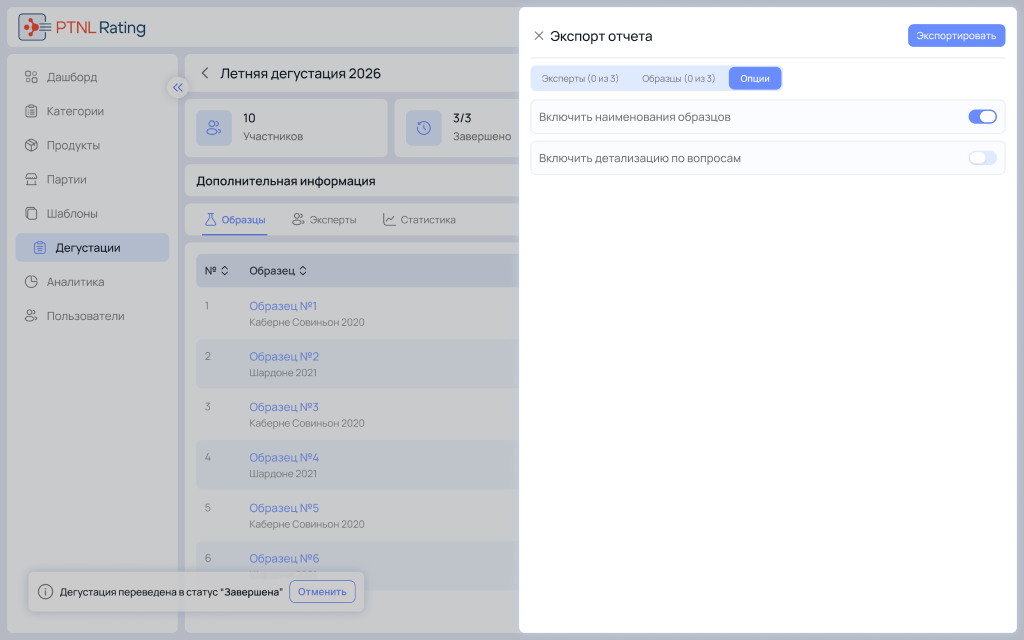The width and height of the screenshot is (1024, 640).
Task: Click Каберне Совиньон 2020 under Образец №1
Action: coord(307,322)
